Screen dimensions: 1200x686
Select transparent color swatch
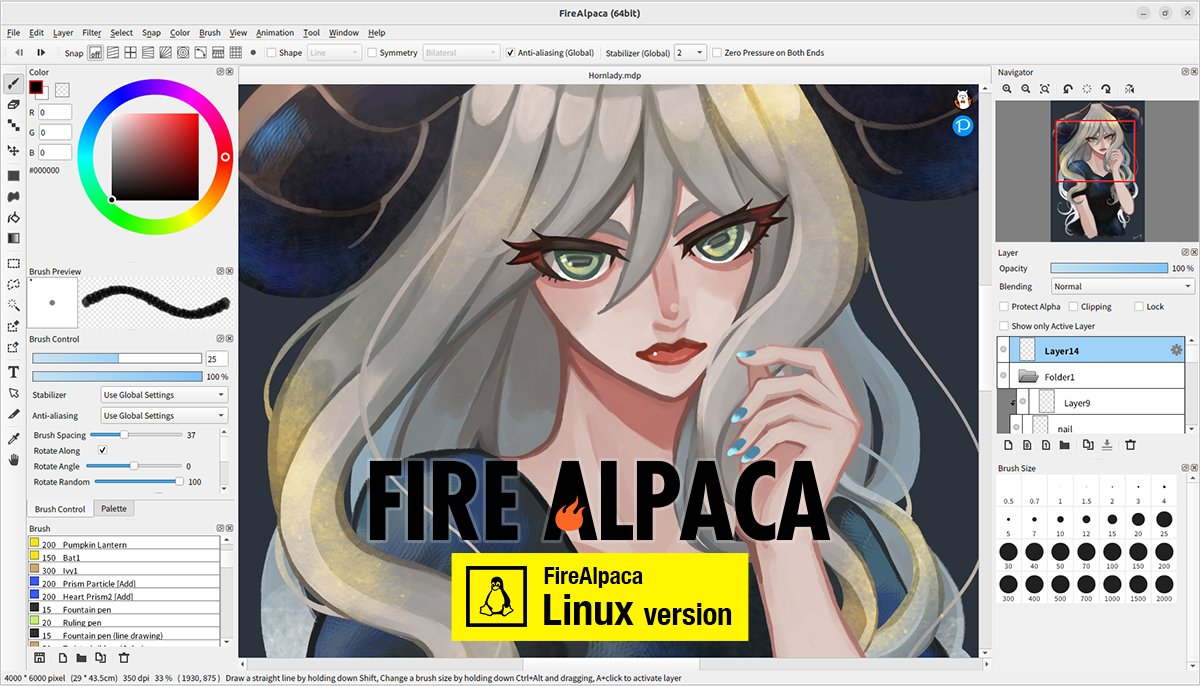click(x=62, y=89)
